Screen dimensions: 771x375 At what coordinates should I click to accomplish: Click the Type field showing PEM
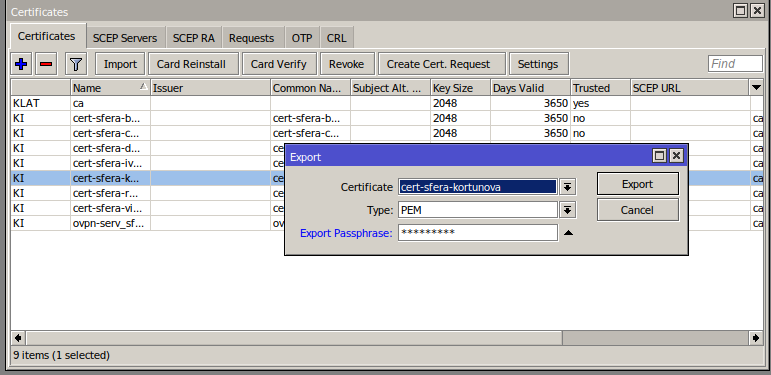click(478, 210)
